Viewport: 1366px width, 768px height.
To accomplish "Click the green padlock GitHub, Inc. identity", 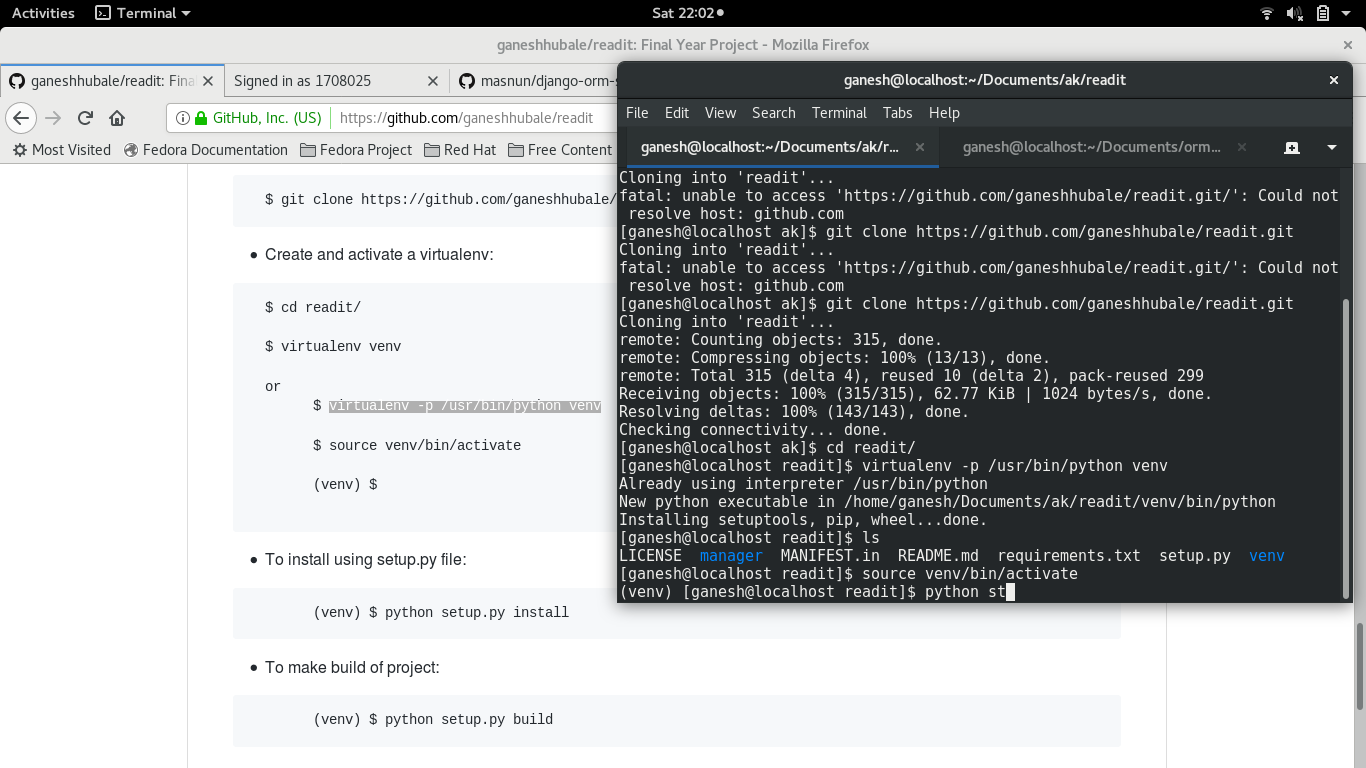I will click(x=259, y=118).
